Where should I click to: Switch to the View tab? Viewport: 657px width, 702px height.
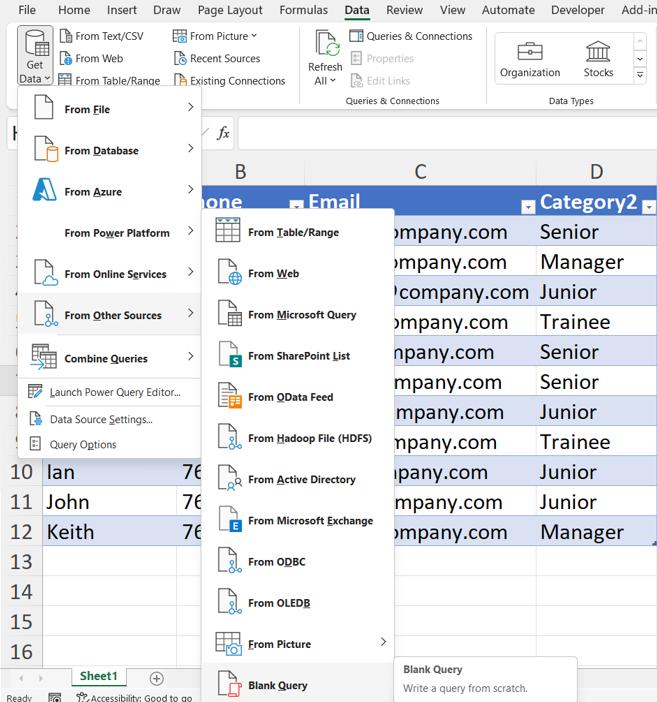(x=452, y=9)
